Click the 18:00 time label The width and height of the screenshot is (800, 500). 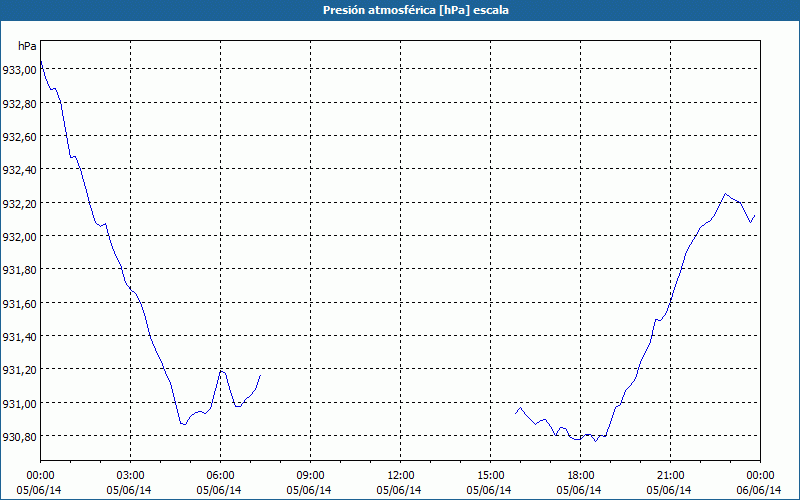point(580,476)
